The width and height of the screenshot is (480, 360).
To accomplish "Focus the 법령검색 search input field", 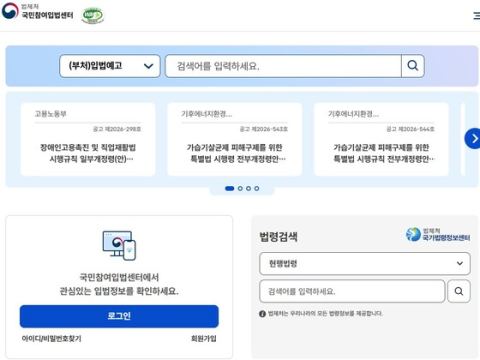I will [x=352, y=291].
